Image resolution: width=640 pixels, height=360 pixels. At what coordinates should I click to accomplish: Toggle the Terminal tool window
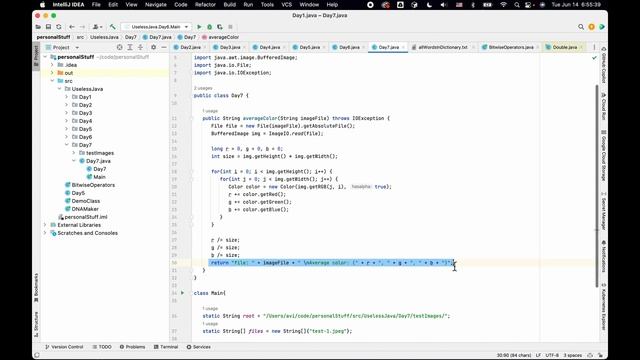point(166,347)
